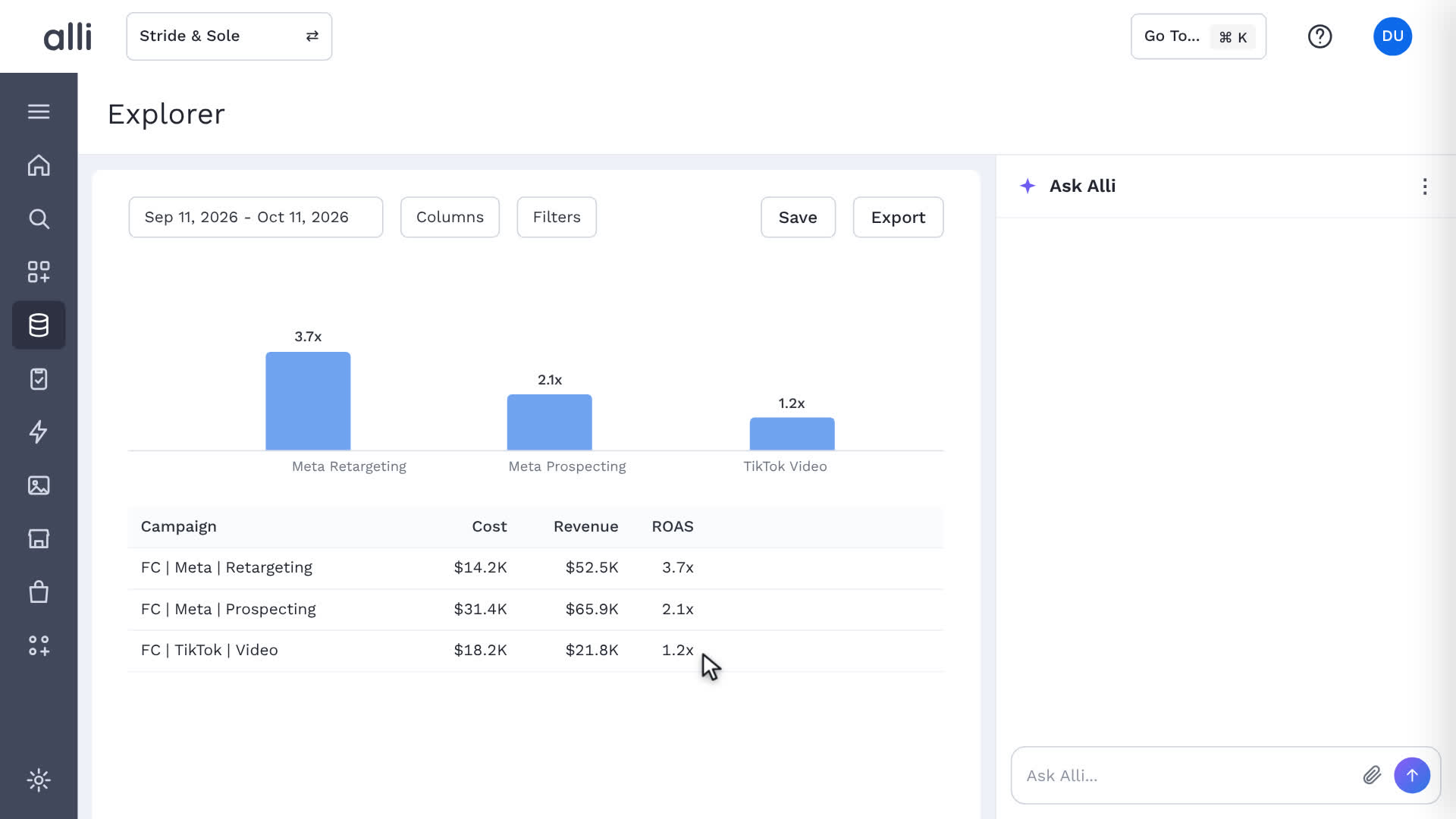Viewport: 1456px width, 819px height.
Task: Sort by the Campaign column header
Action: 179,526
